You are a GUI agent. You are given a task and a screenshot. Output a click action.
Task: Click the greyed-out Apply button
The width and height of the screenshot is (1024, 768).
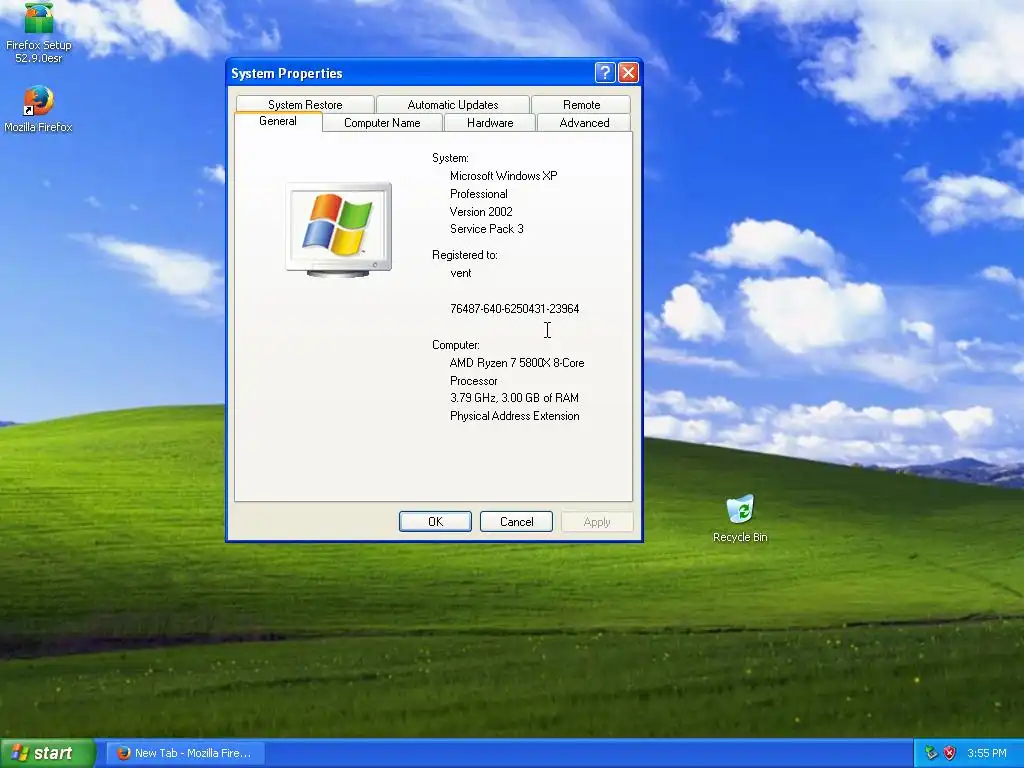[597, 522]
